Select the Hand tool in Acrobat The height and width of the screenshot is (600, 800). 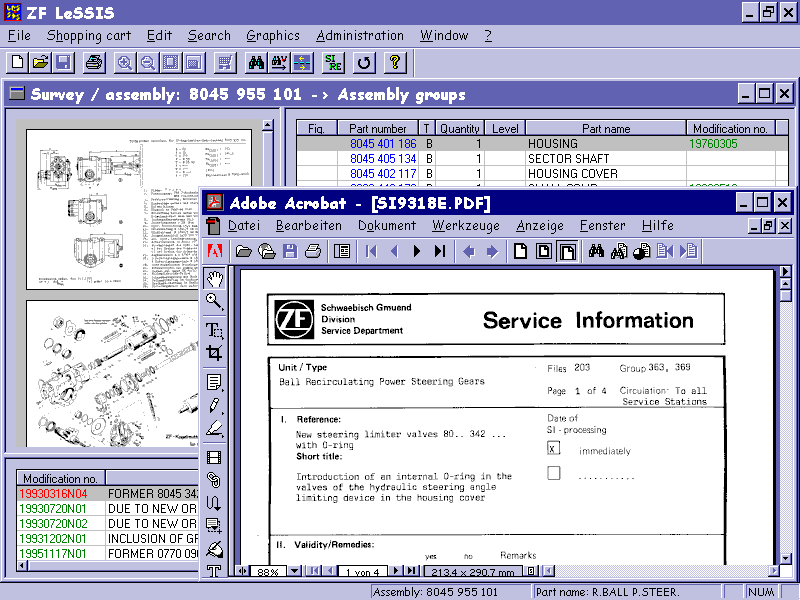point(214,279)
